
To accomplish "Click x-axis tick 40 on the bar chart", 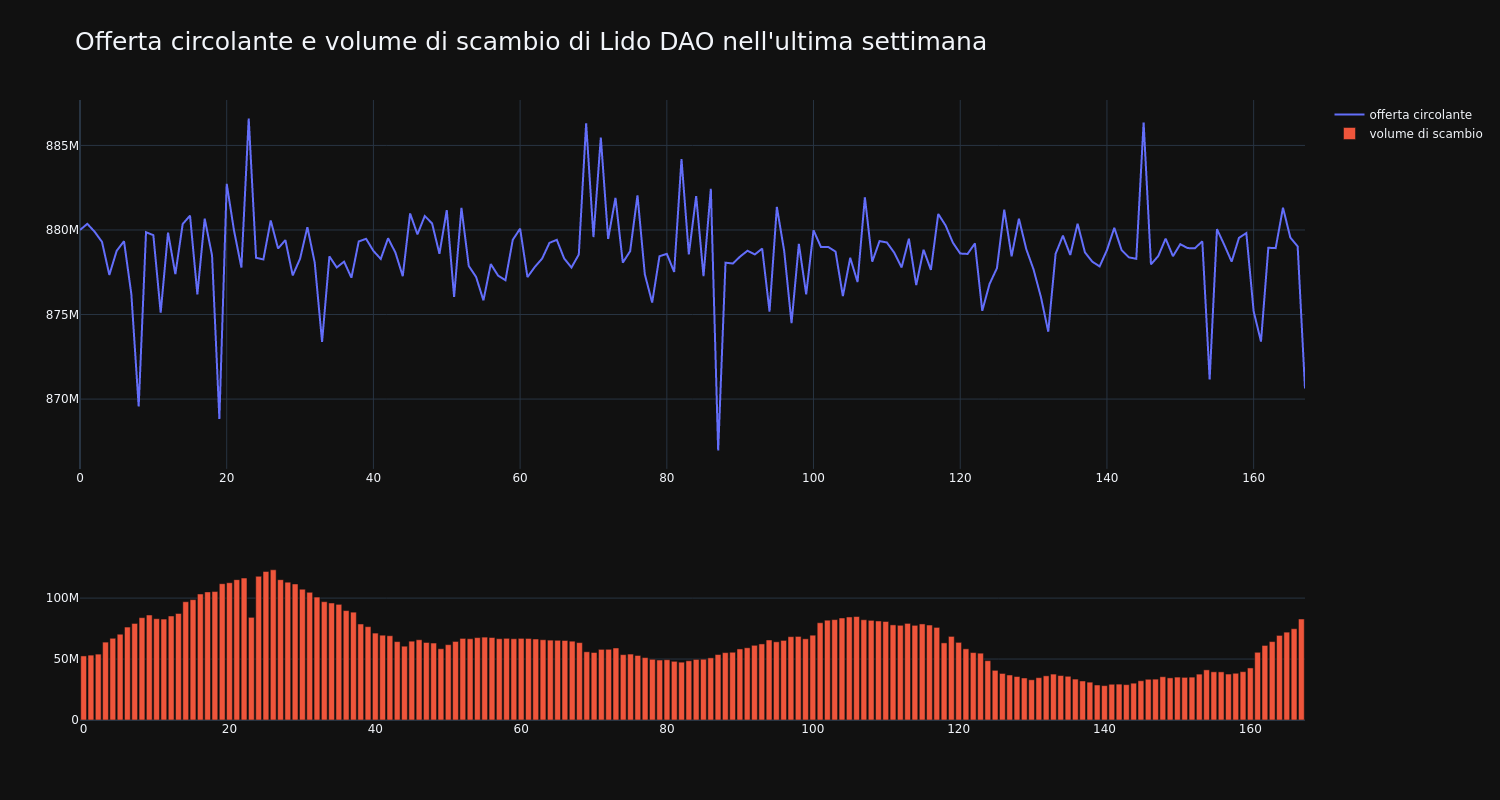I will pyautogui.click(x=375, y=729).
